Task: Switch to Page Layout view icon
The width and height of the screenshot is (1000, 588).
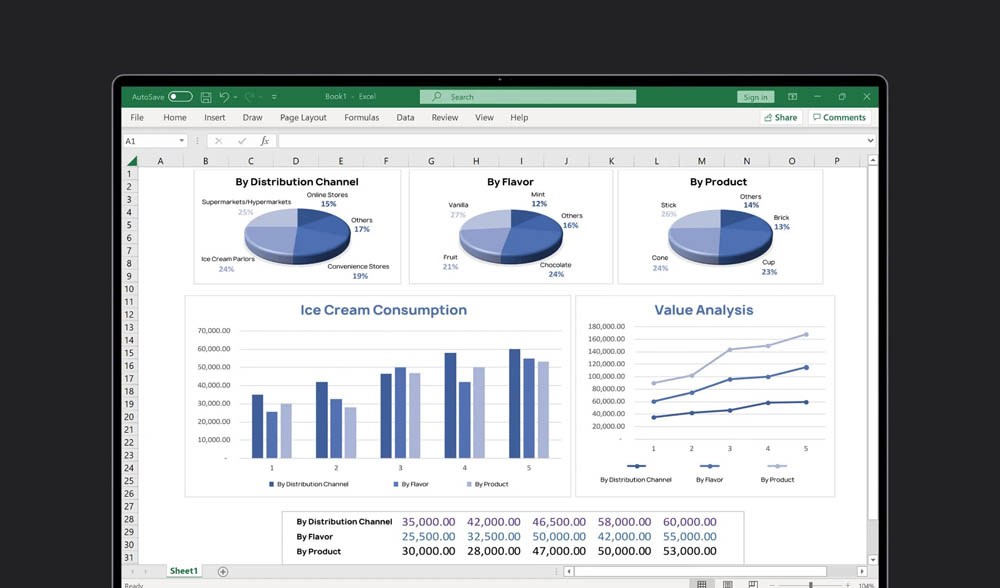Action: (x=728, y=584)
